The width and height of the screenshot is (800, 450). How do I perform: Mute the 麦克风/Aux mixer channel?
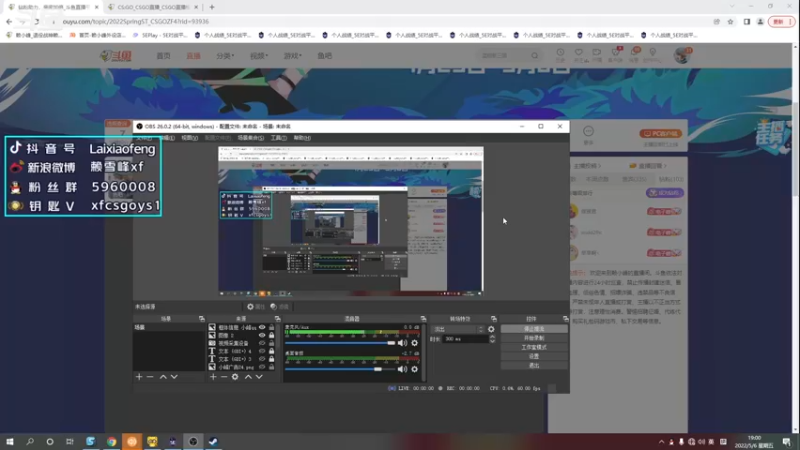pyautogui.click(x=402, y=343)
